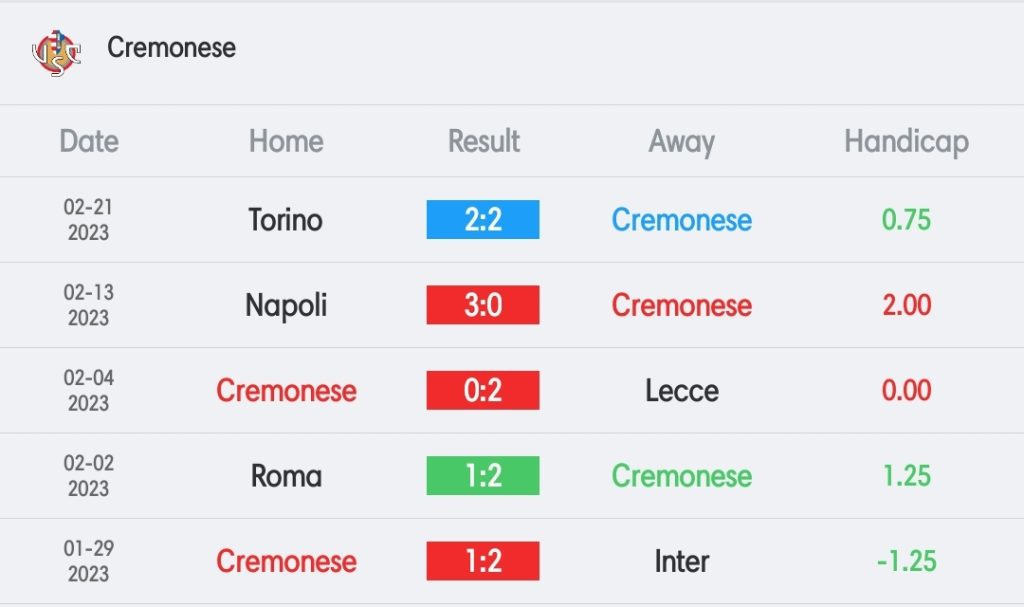Select the Handicap column header
Viewport: 1024px width, 607px height.
pyautogui.click(x=906, y=142)
